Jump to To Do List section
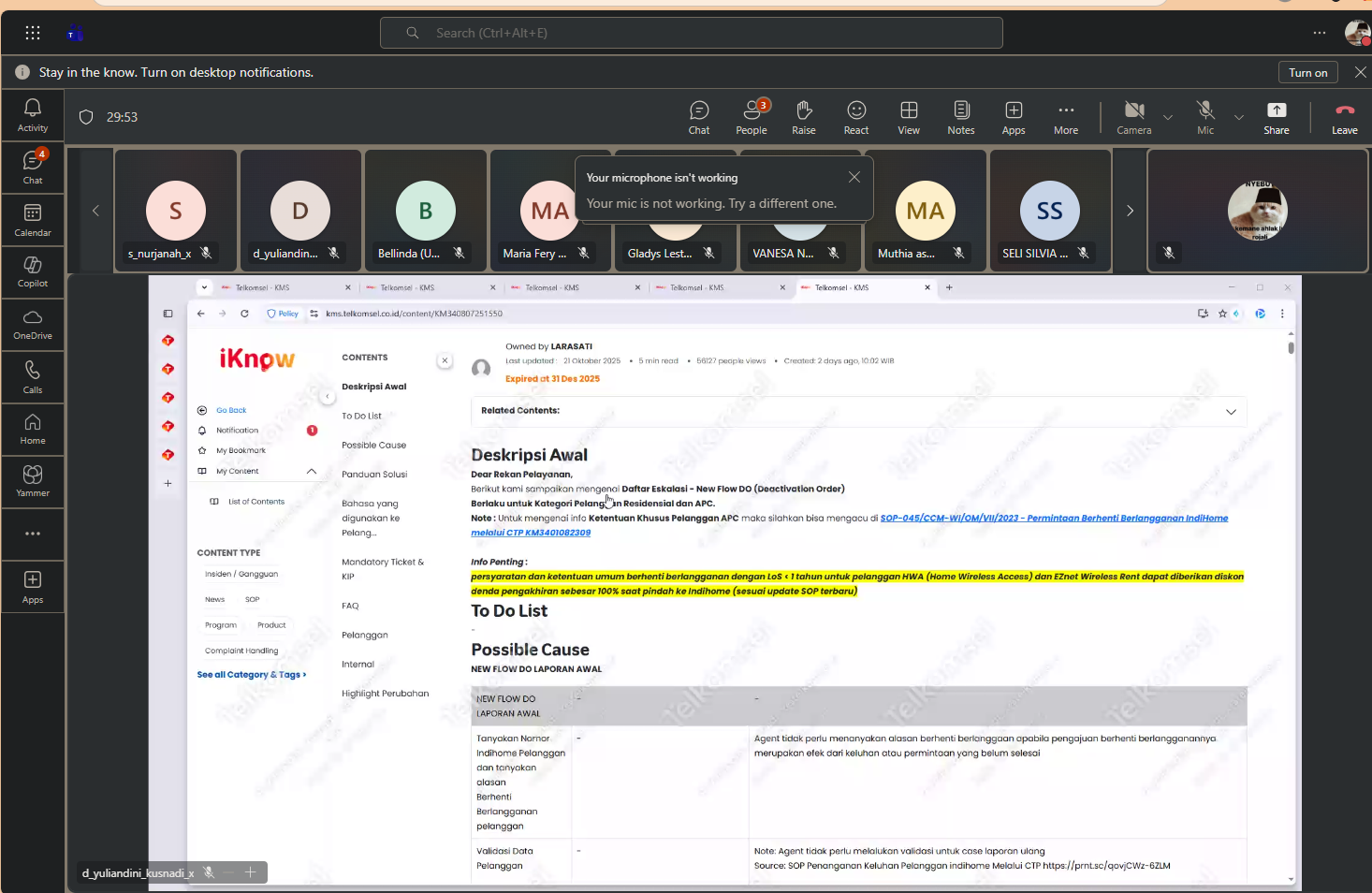 click(x=361, y=416)
